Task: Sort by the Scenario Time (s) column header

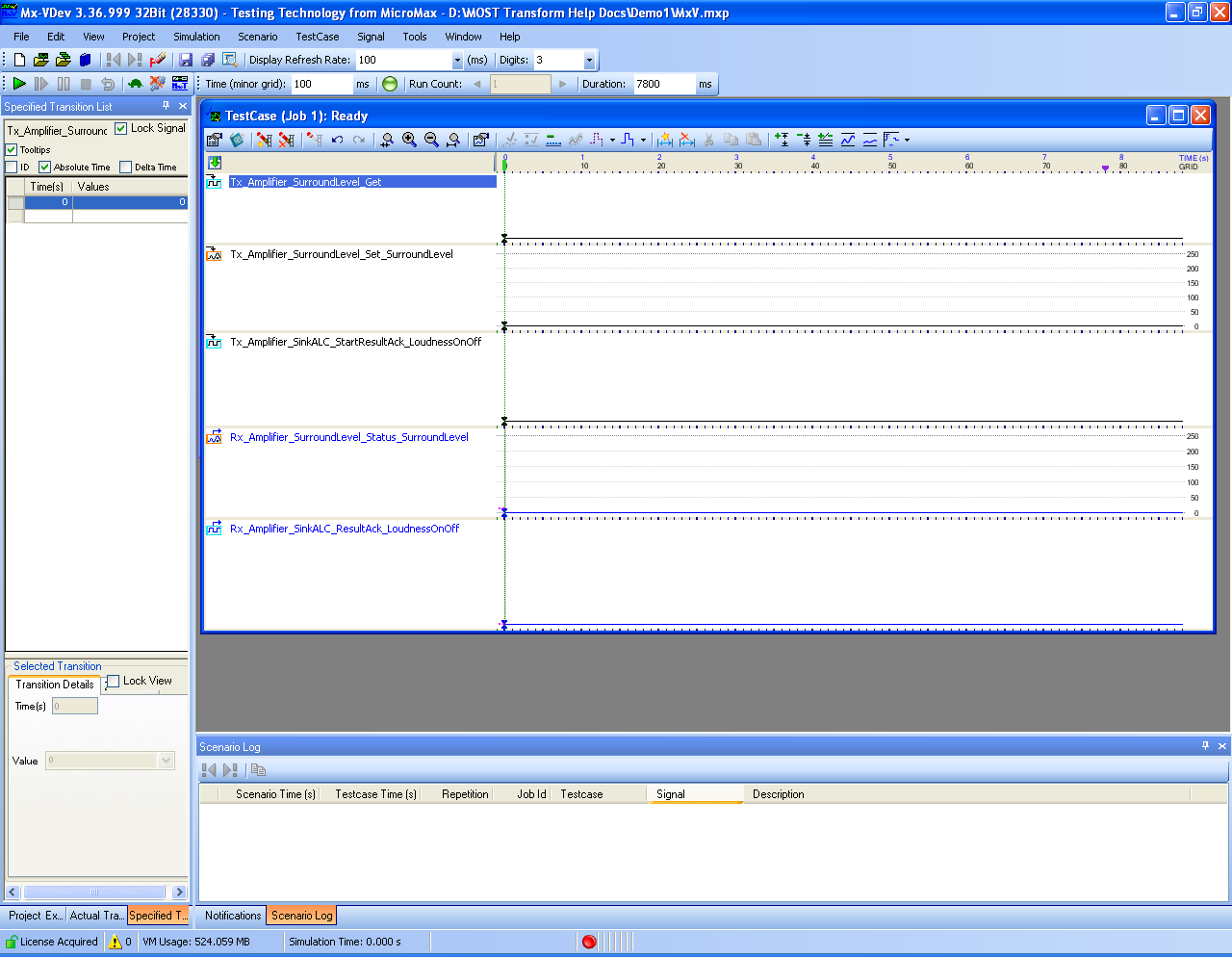Action: 275,794
